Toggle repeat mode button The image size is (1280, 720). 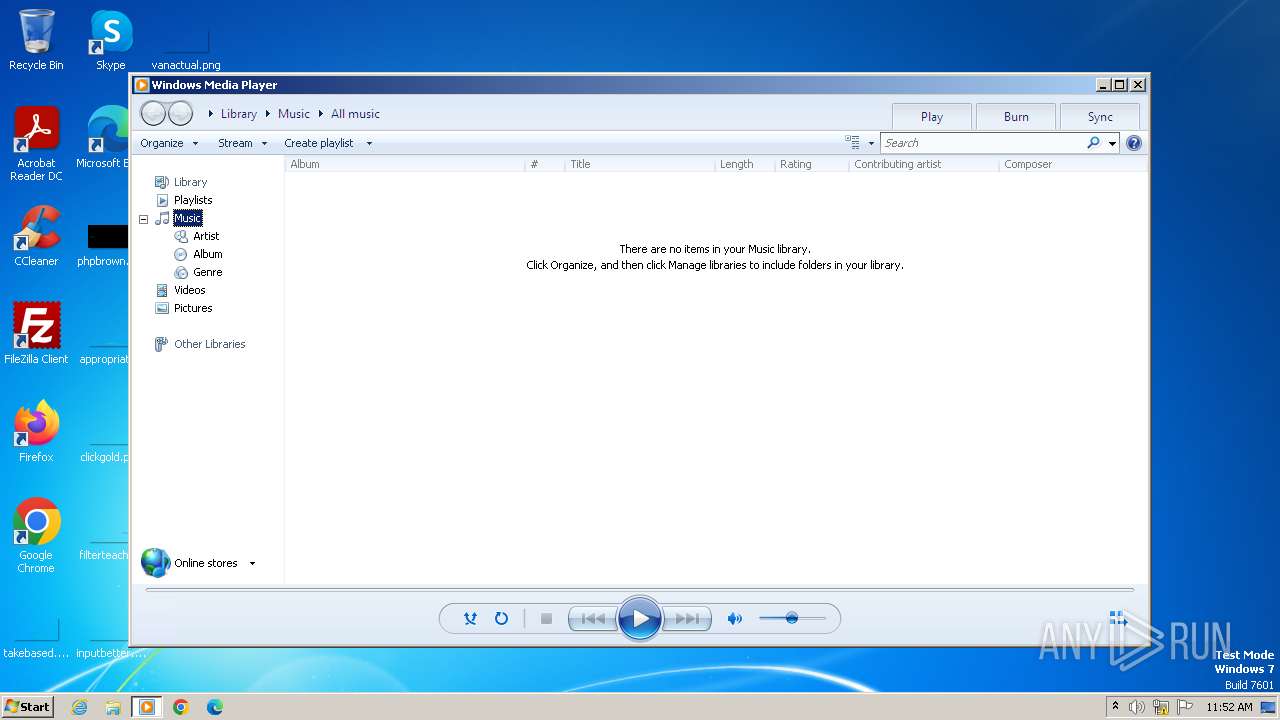[501, 619]
